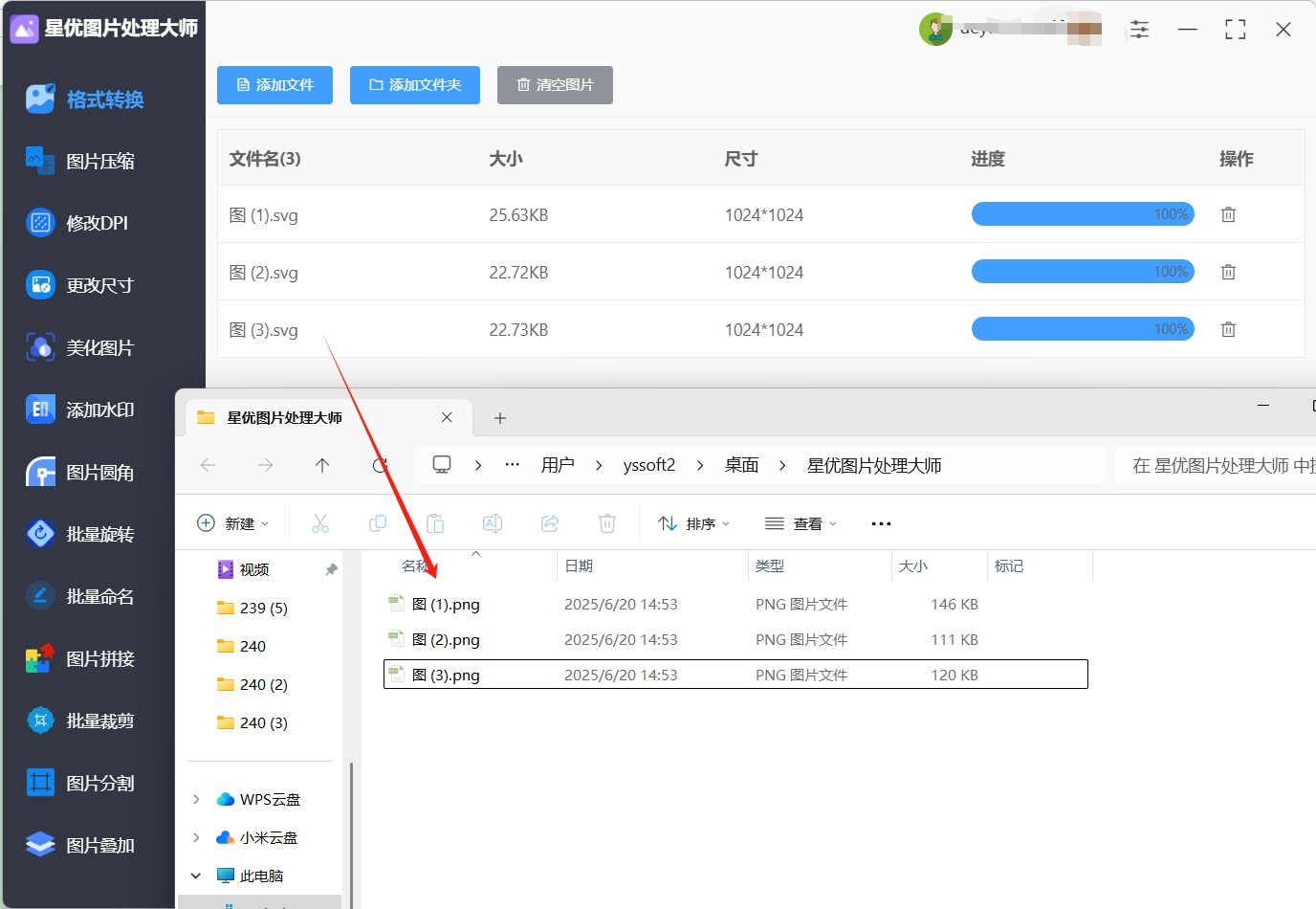Viewport: 1316px width, 909px height.
Task: Click Explorer back arrow
Action: coord(208,465)
